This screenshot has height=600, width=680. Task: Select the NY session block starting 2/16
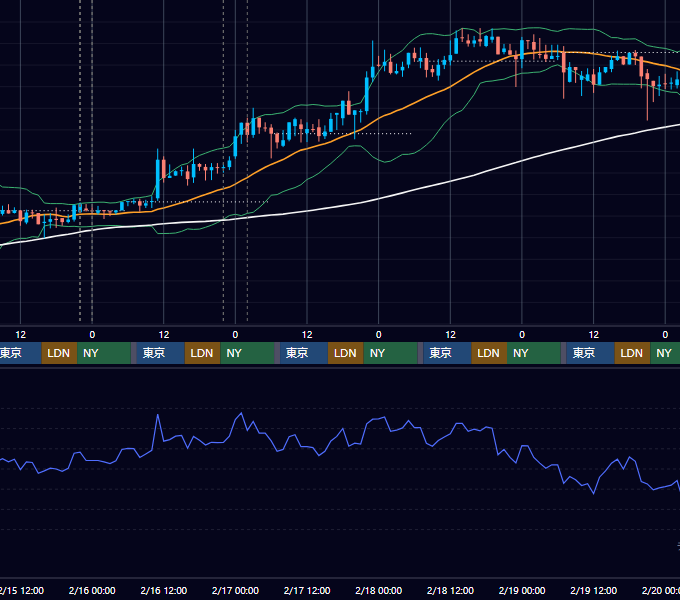click(x=247, y=353)
